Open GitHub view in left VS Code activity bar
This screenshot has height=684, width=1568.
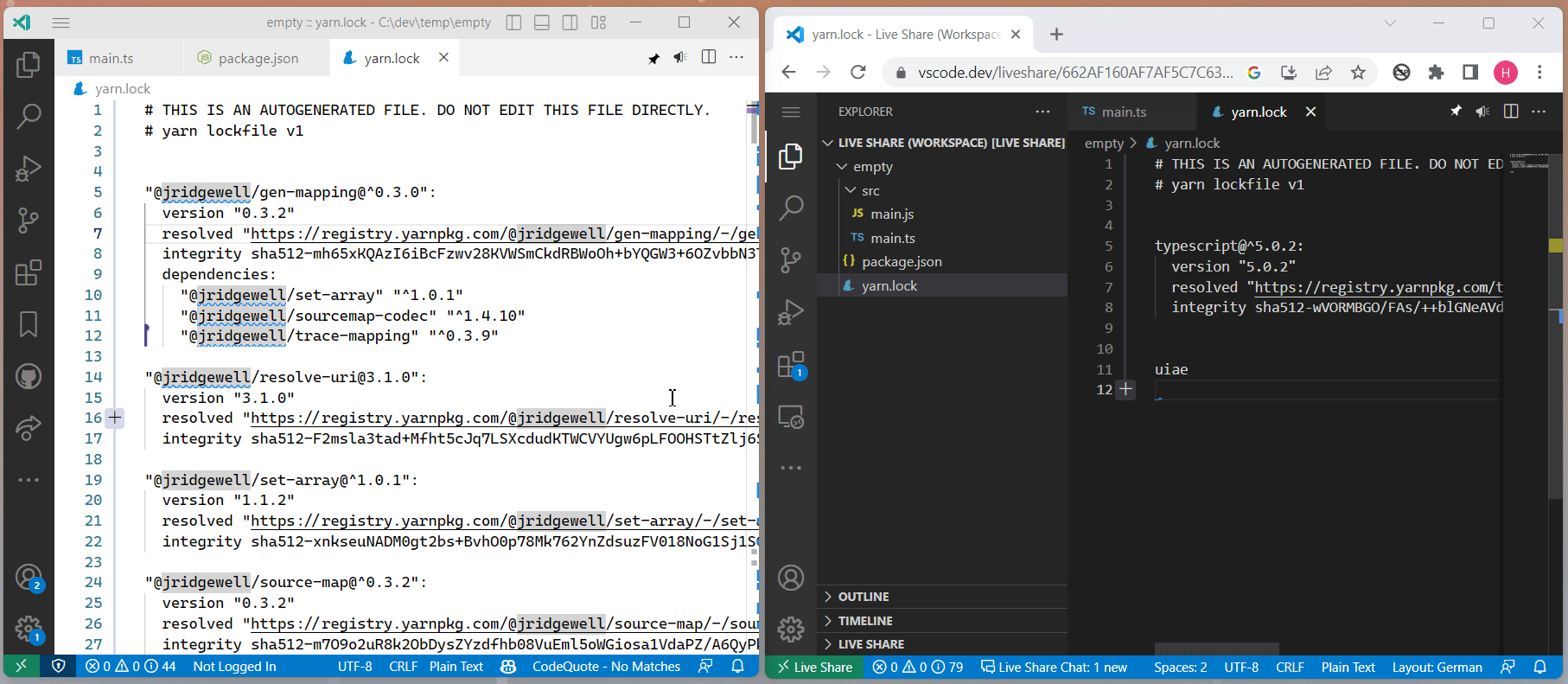point(29,376)
